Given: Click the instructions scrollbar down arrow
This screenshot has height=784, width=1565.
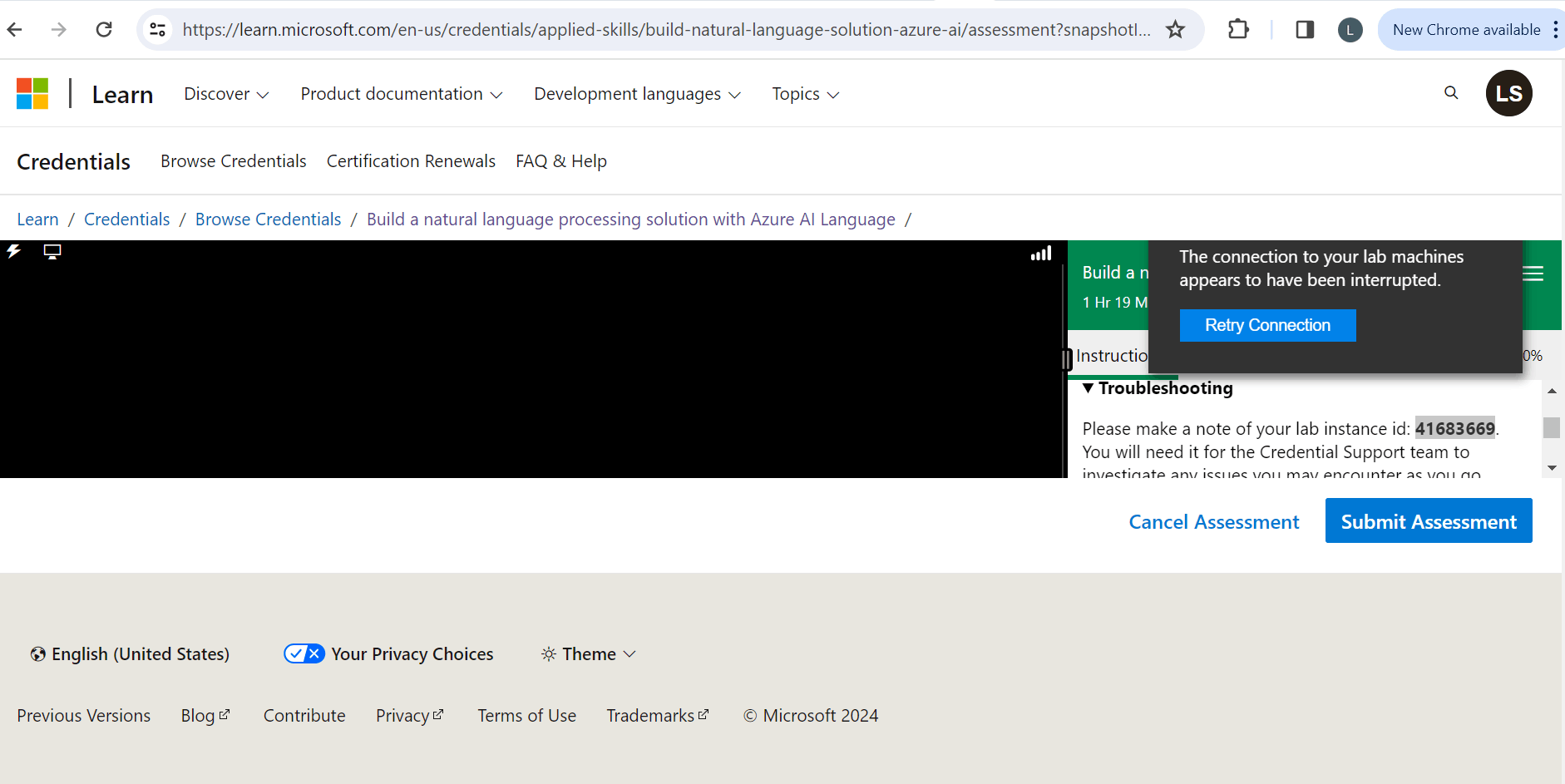Looking at the screenshot, I should [1552, 468].
